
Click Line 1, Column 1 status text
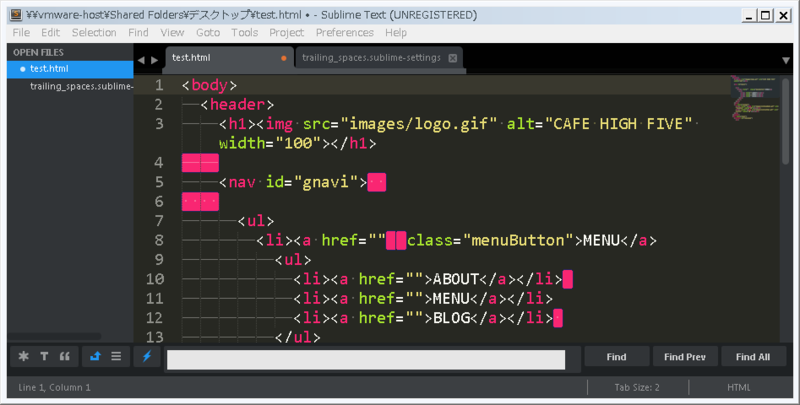[x=54, y=388]
